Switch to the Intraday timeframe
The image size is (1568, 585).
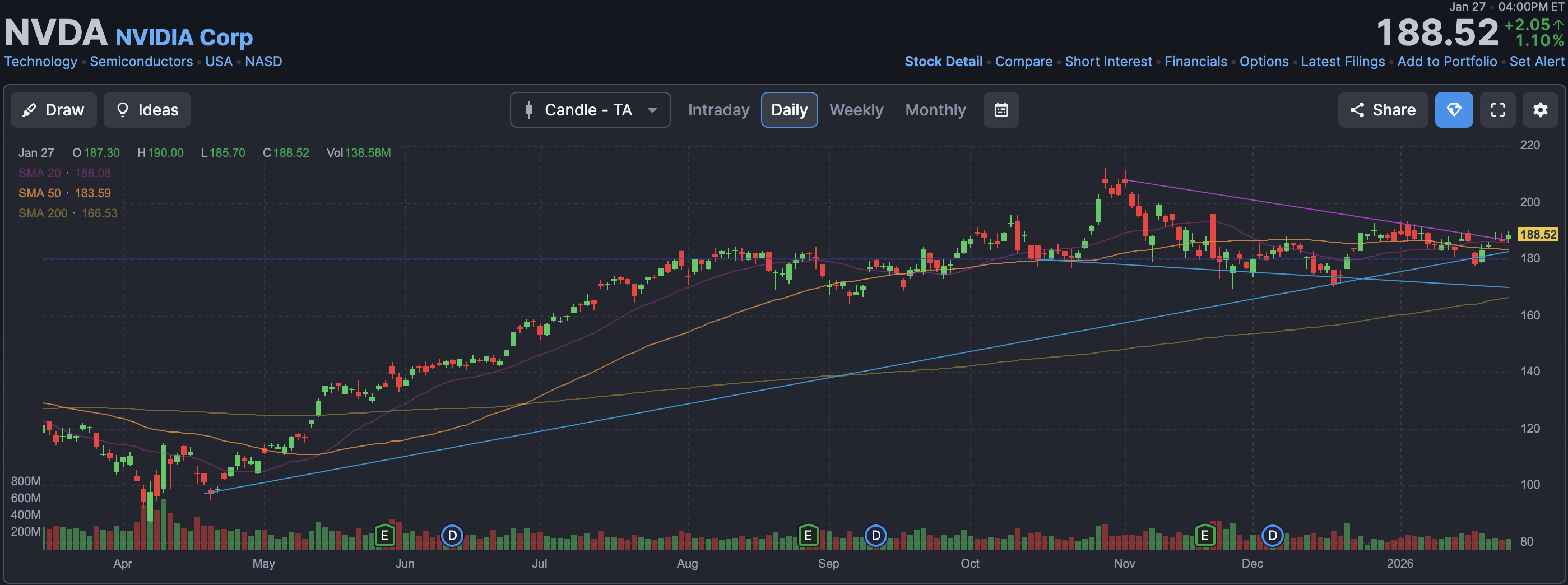point(718,110)
